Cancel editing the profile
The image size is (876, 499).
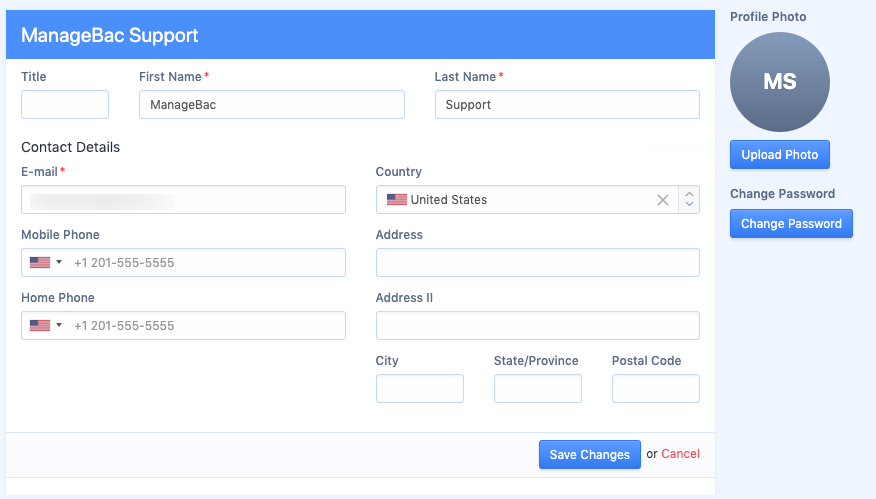tap(680, 454)
